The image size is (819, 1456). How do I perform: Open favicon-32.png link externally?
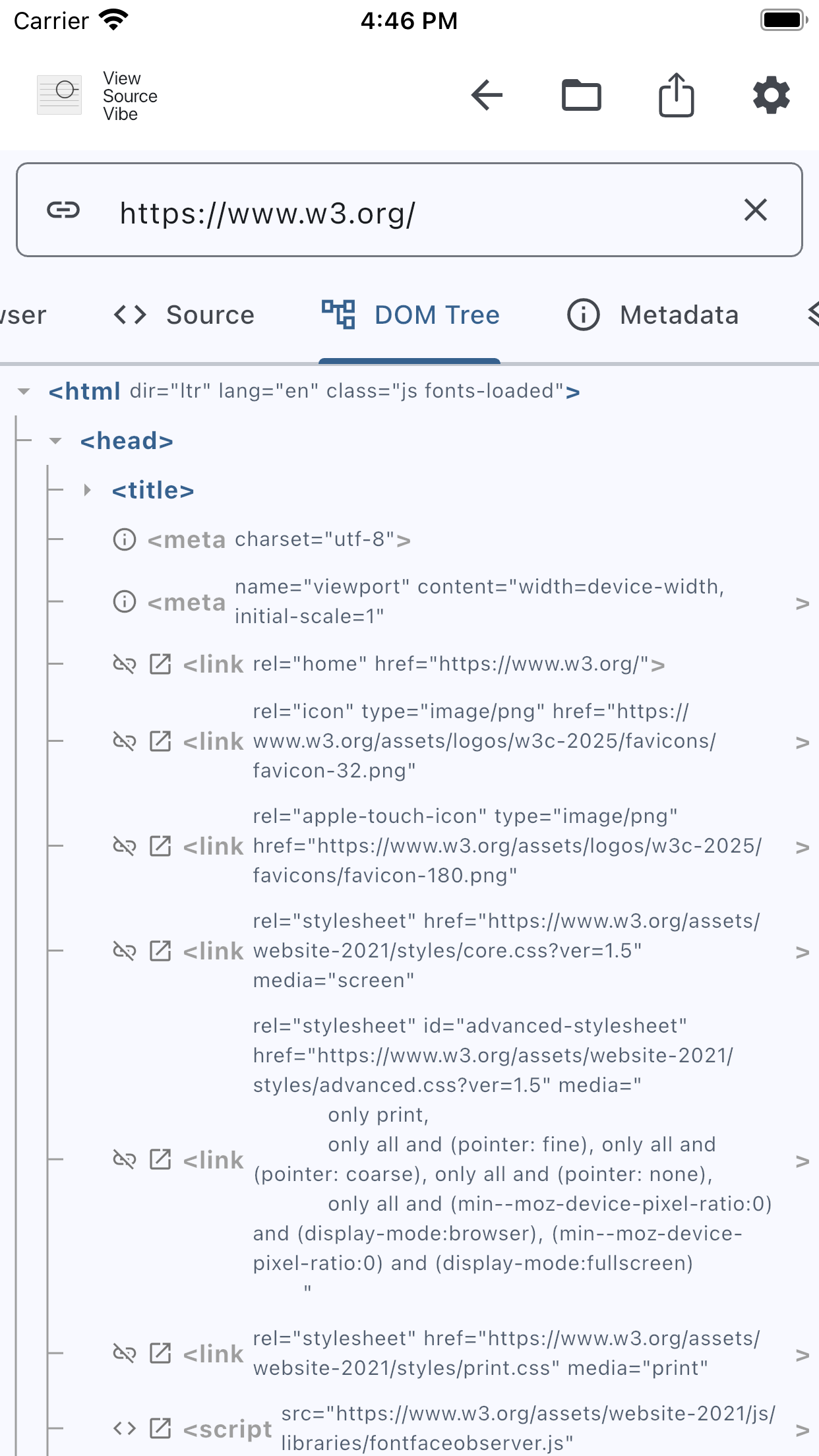point(160,741)
